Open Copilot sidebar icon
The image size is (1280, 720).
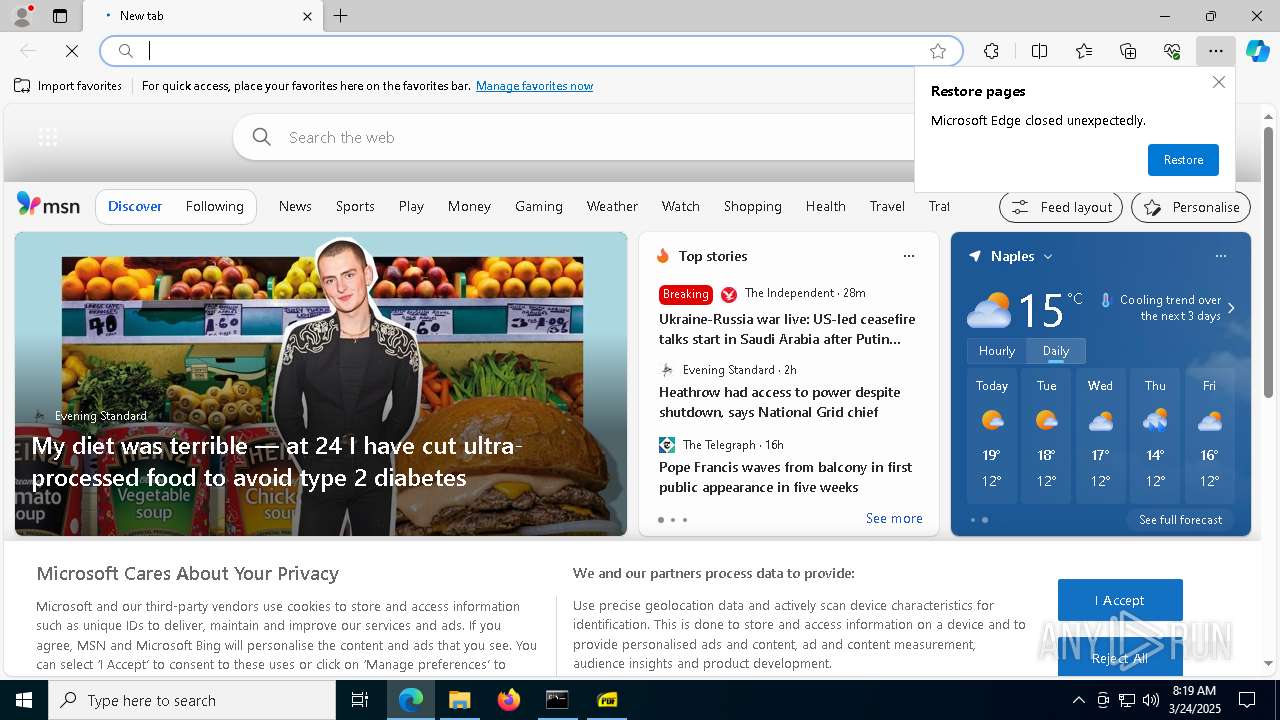click(1257, 51)
